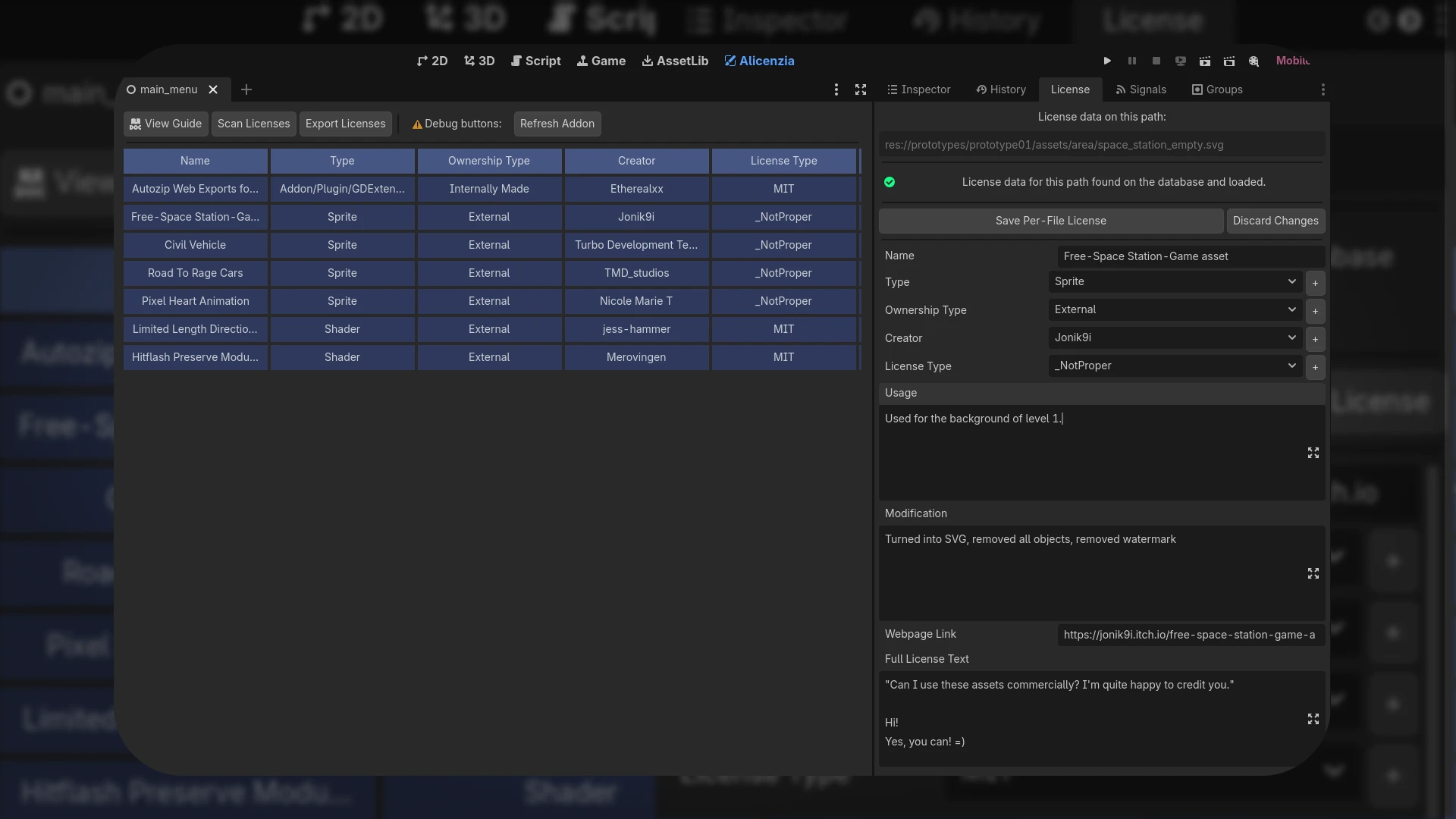Close the main_menu scene tab
Screen dimensions: 1456x819
[213, 89]
